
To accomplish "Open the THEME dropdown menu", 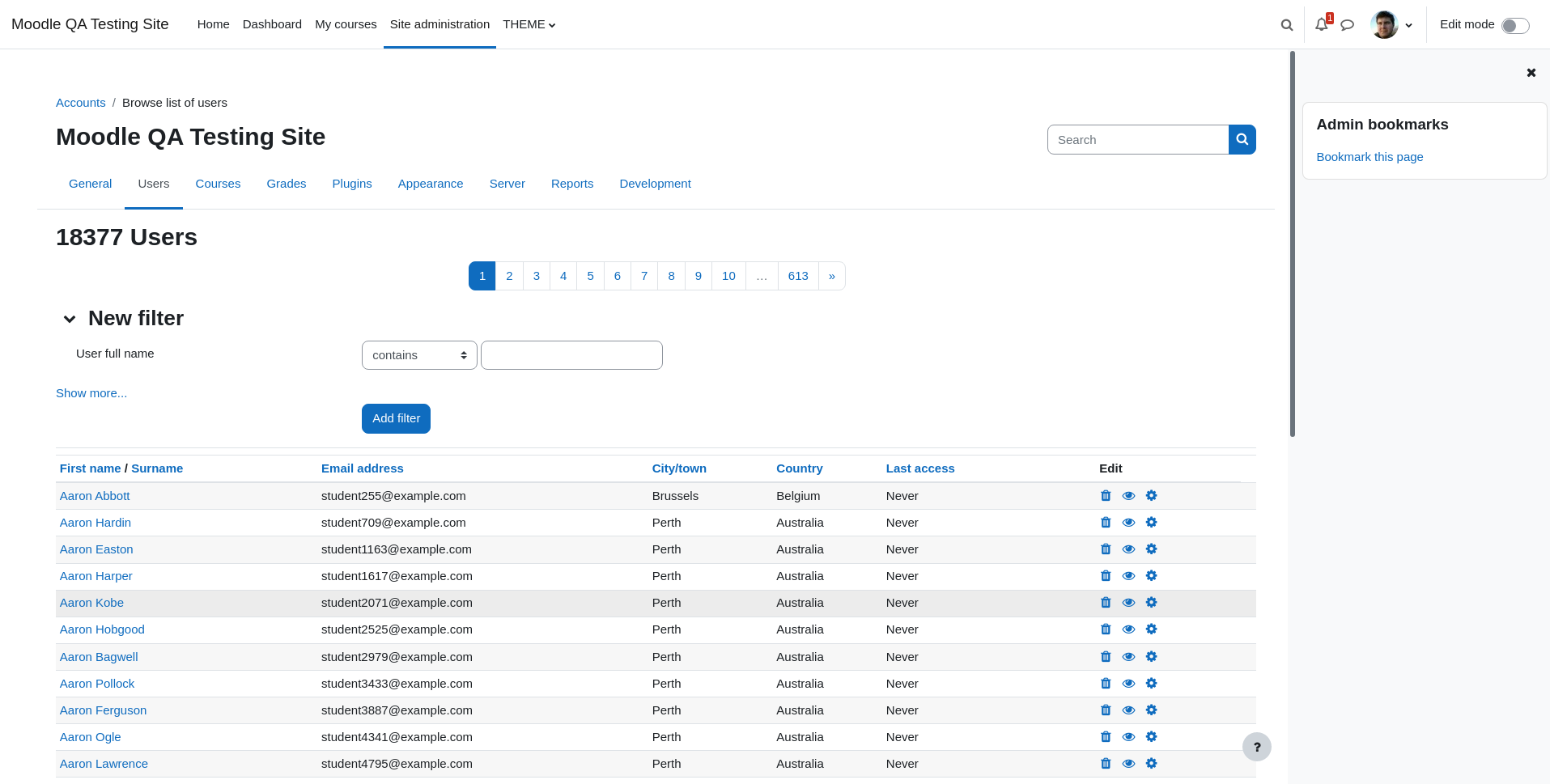I will tap(529, 24).
